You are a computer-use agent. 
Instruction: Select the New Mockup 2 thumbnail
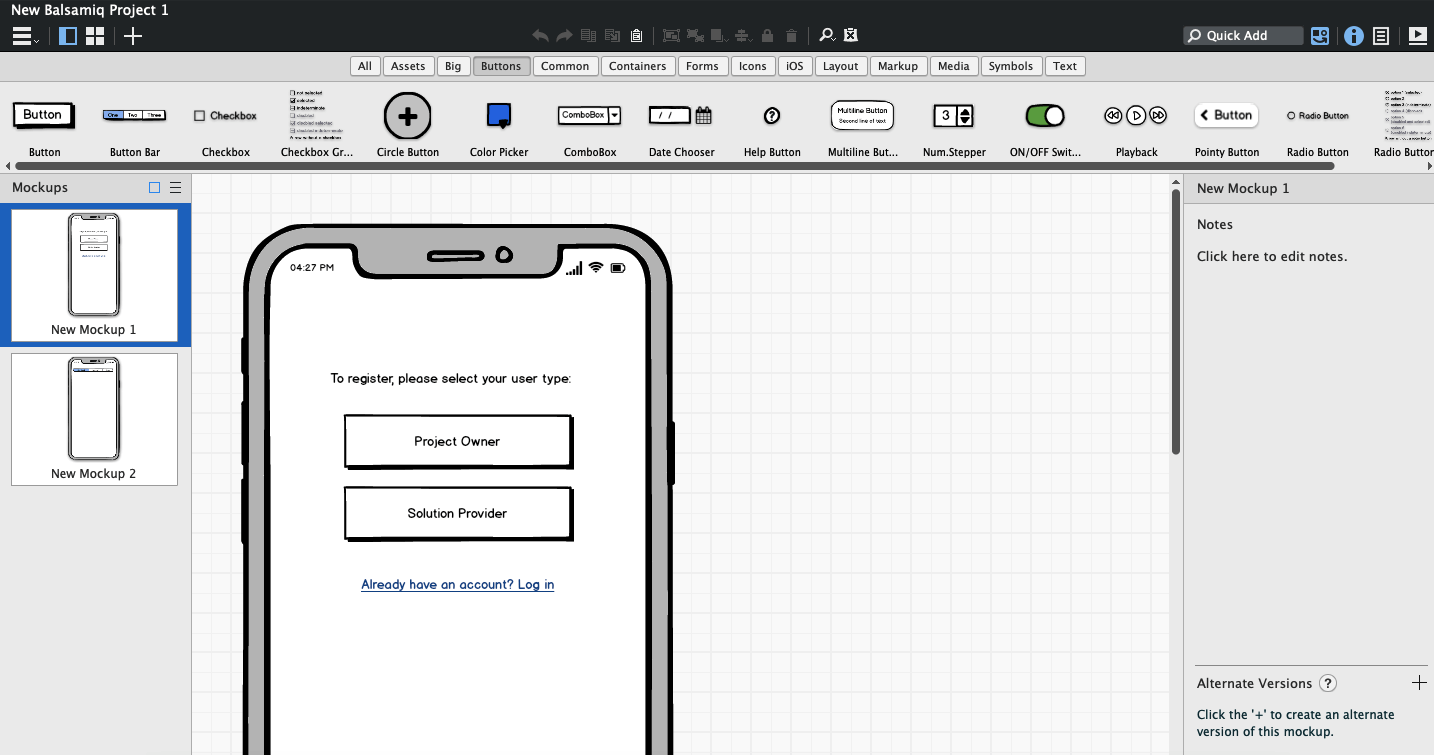click(x=94, y=419)
